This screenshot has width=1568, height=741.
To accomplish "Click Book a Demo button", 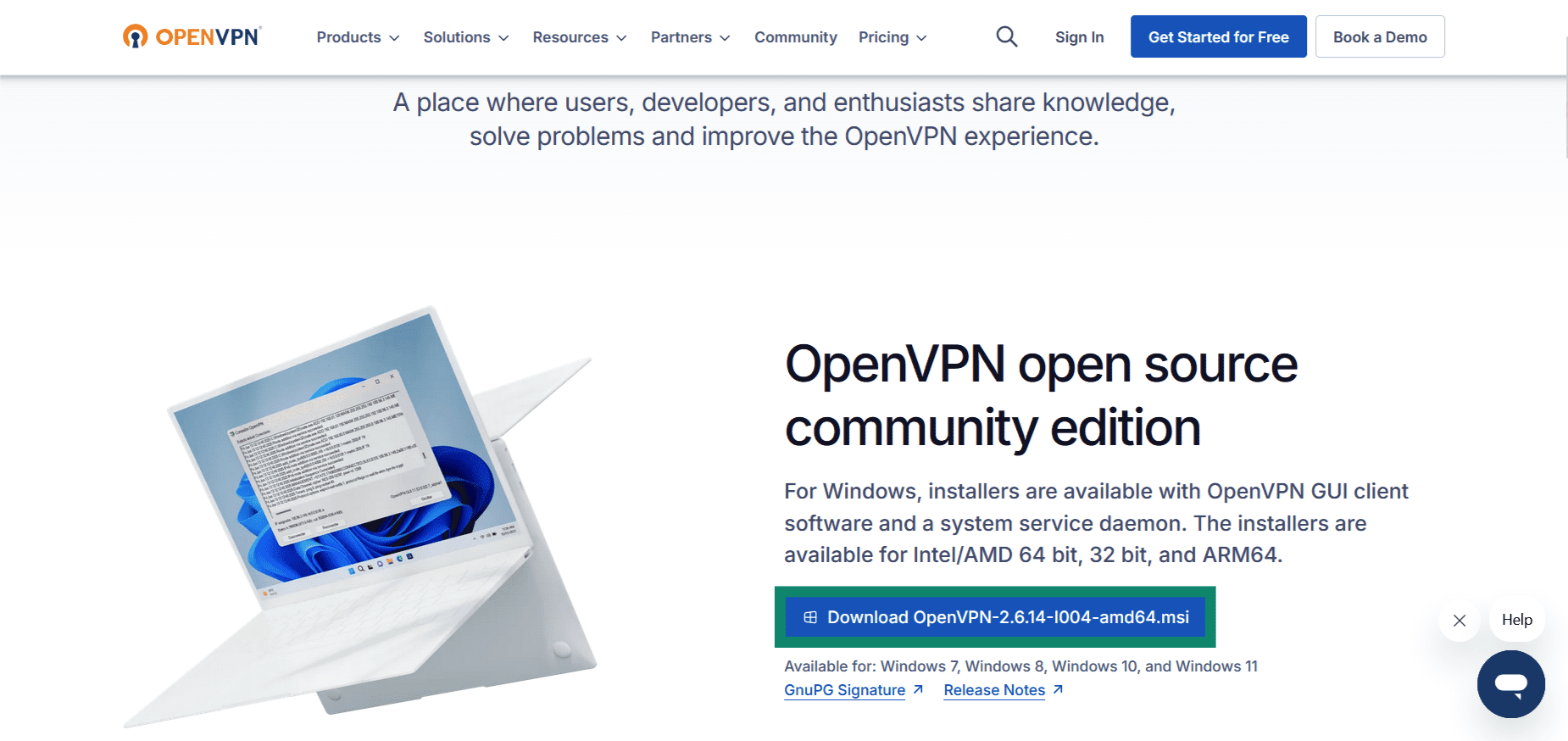I will [1379, 36].
